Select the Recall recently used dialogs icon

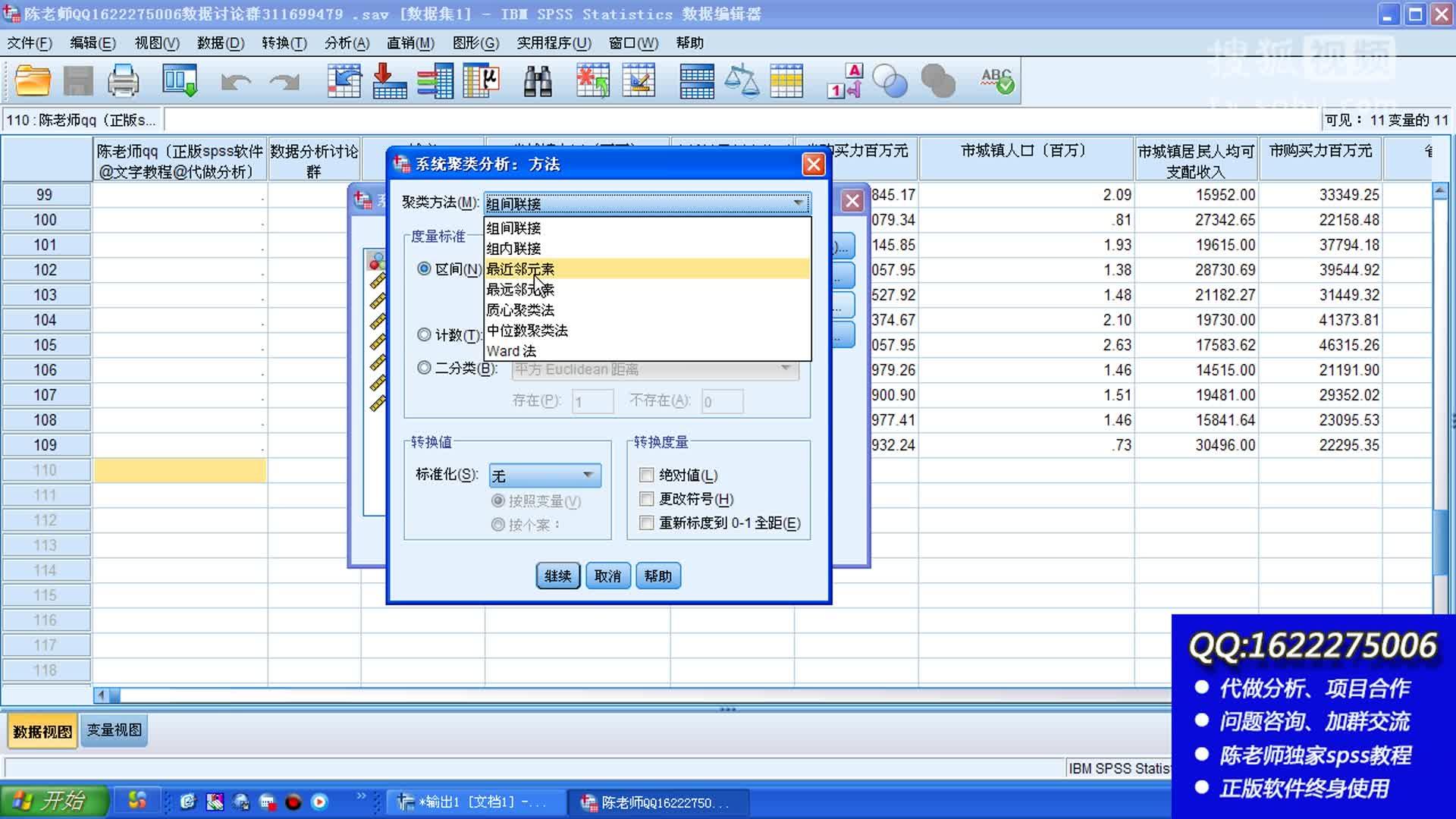click(179, 80)
